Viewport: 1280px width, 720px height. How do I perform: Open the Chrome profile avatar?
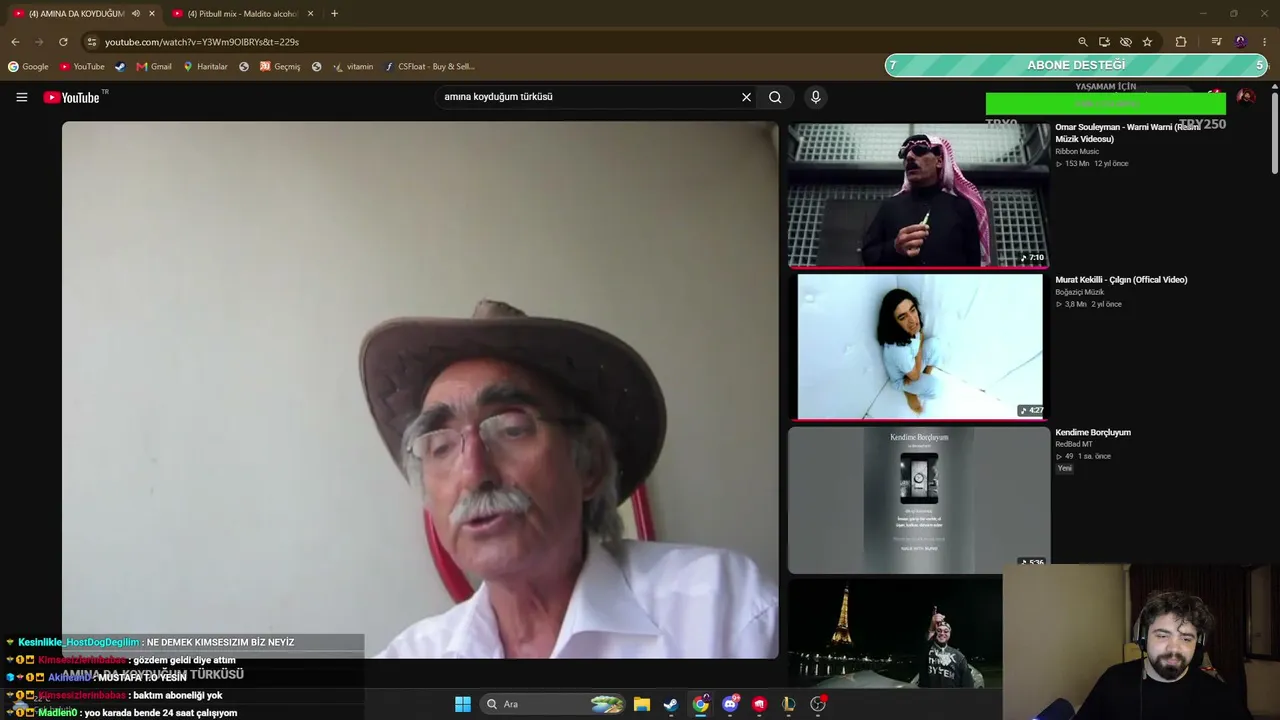[x=1241, y=42]
